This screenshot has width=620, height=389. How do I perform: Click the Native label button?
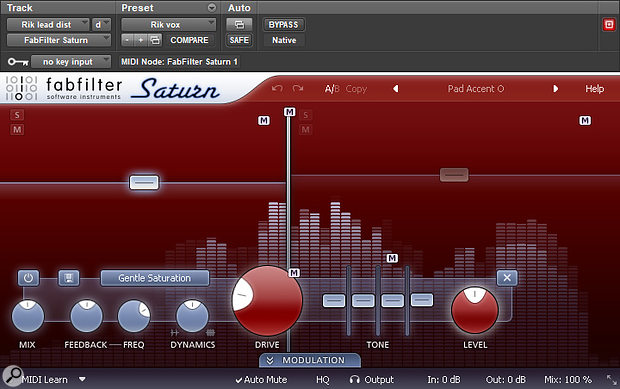click(284, 40)
